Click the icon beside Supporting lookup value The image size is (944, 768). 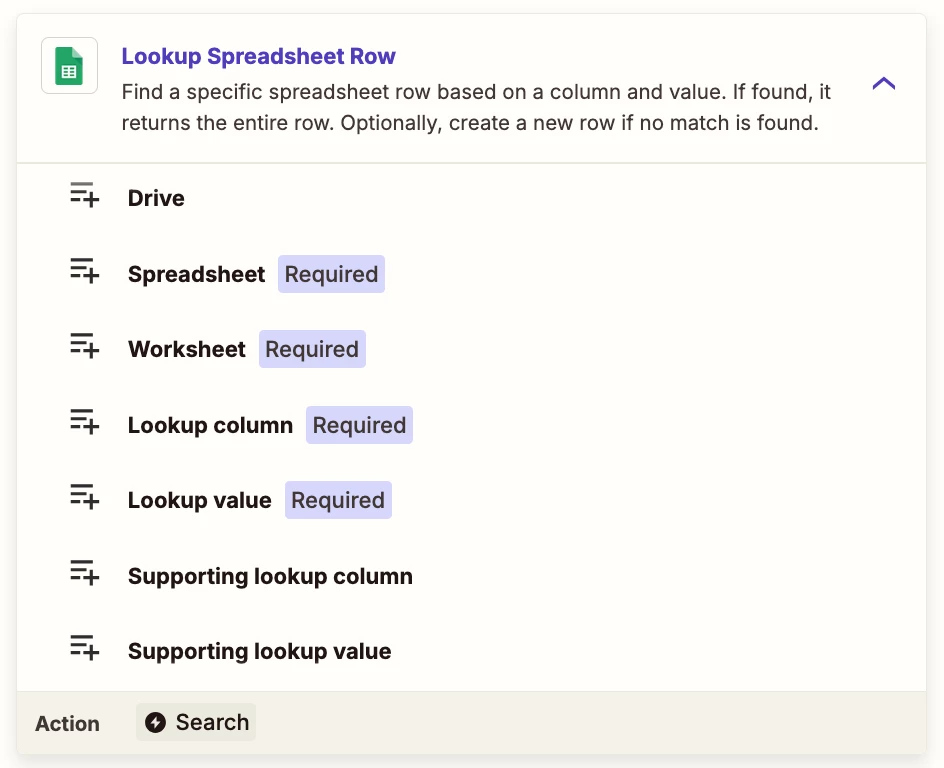(84, 648)
